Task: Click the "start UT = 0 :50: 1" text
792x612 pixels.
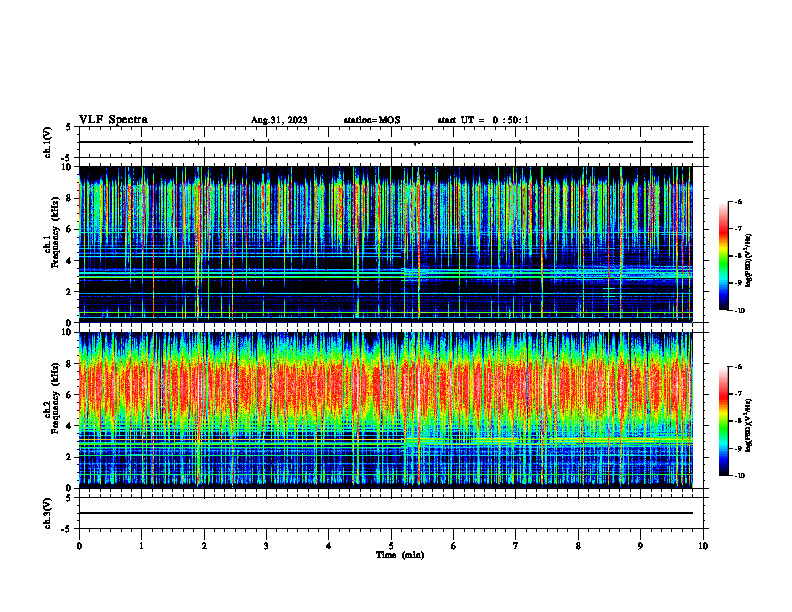Action: (483, 120)
